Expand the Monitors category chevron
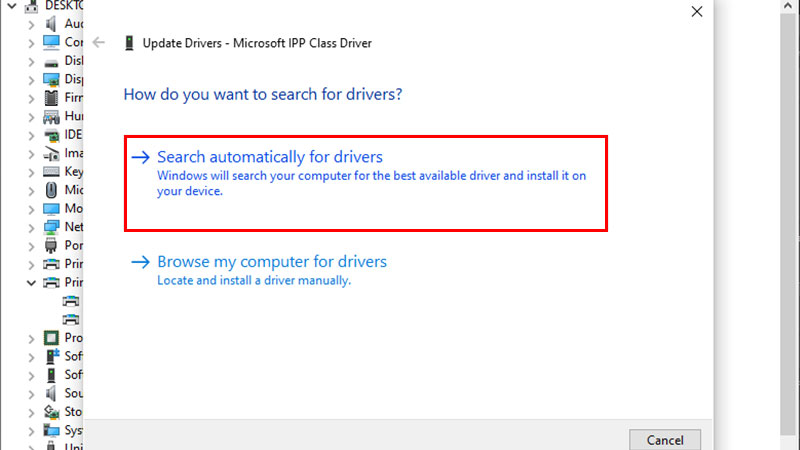800x450 pixels. (31, 210)
